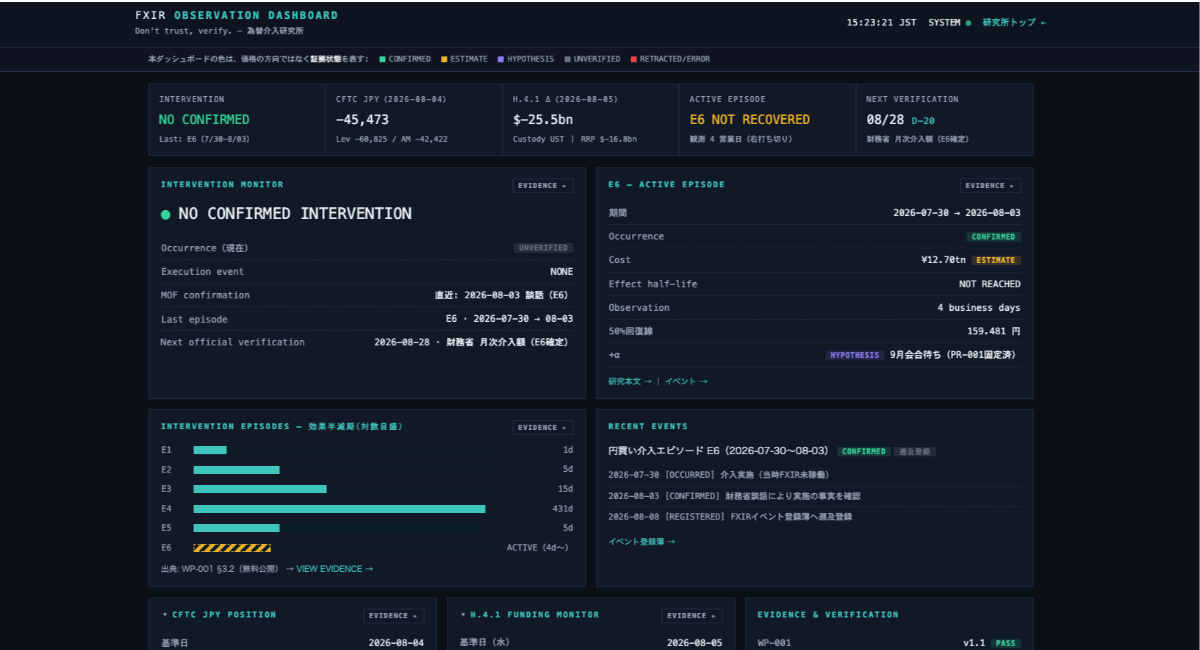Click the E3 half-life bar
Viewport: 1200px width, 650px height.
[x=260, y=489]
